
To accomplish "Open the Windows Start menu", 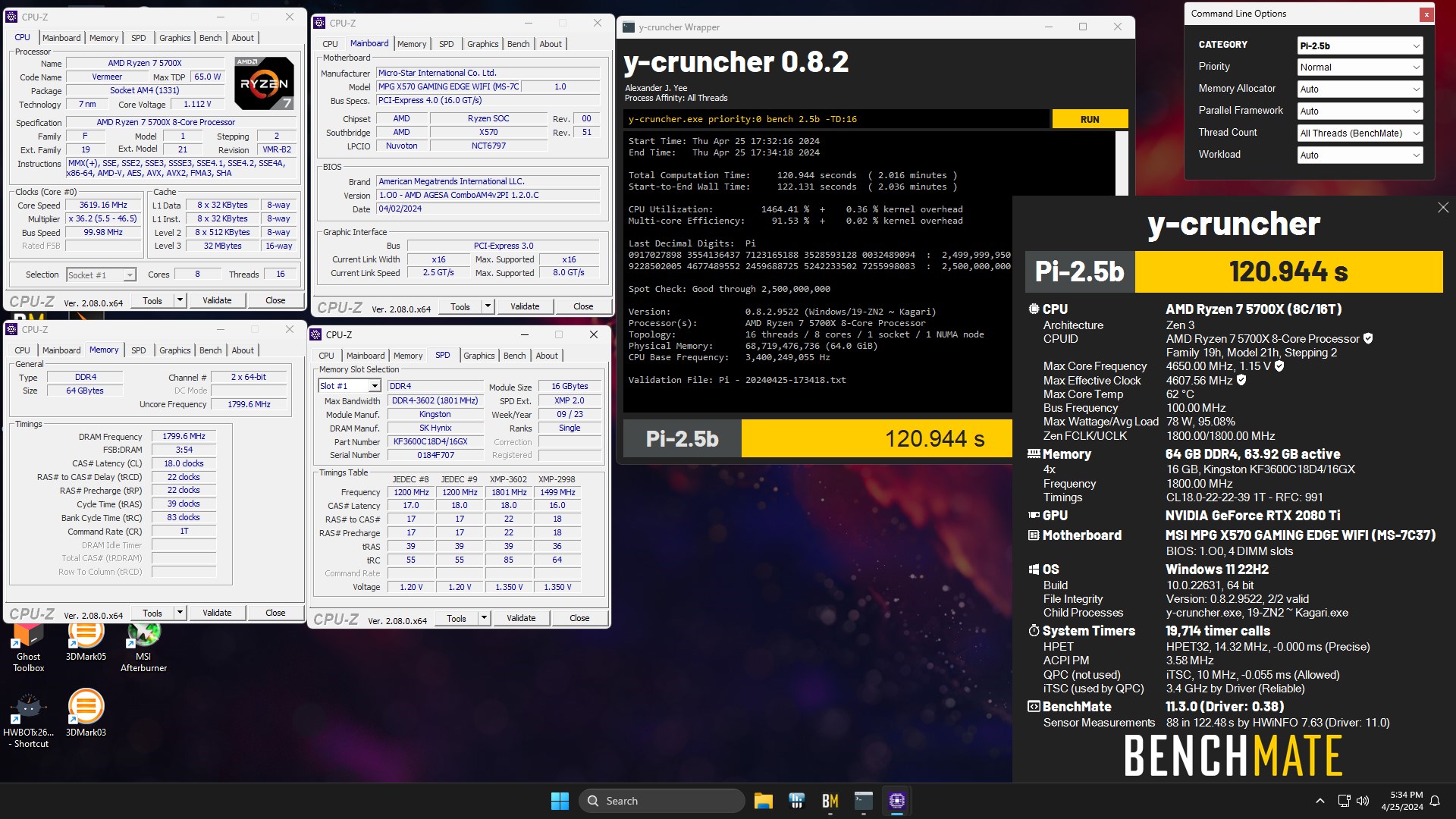I will [560, 801].
